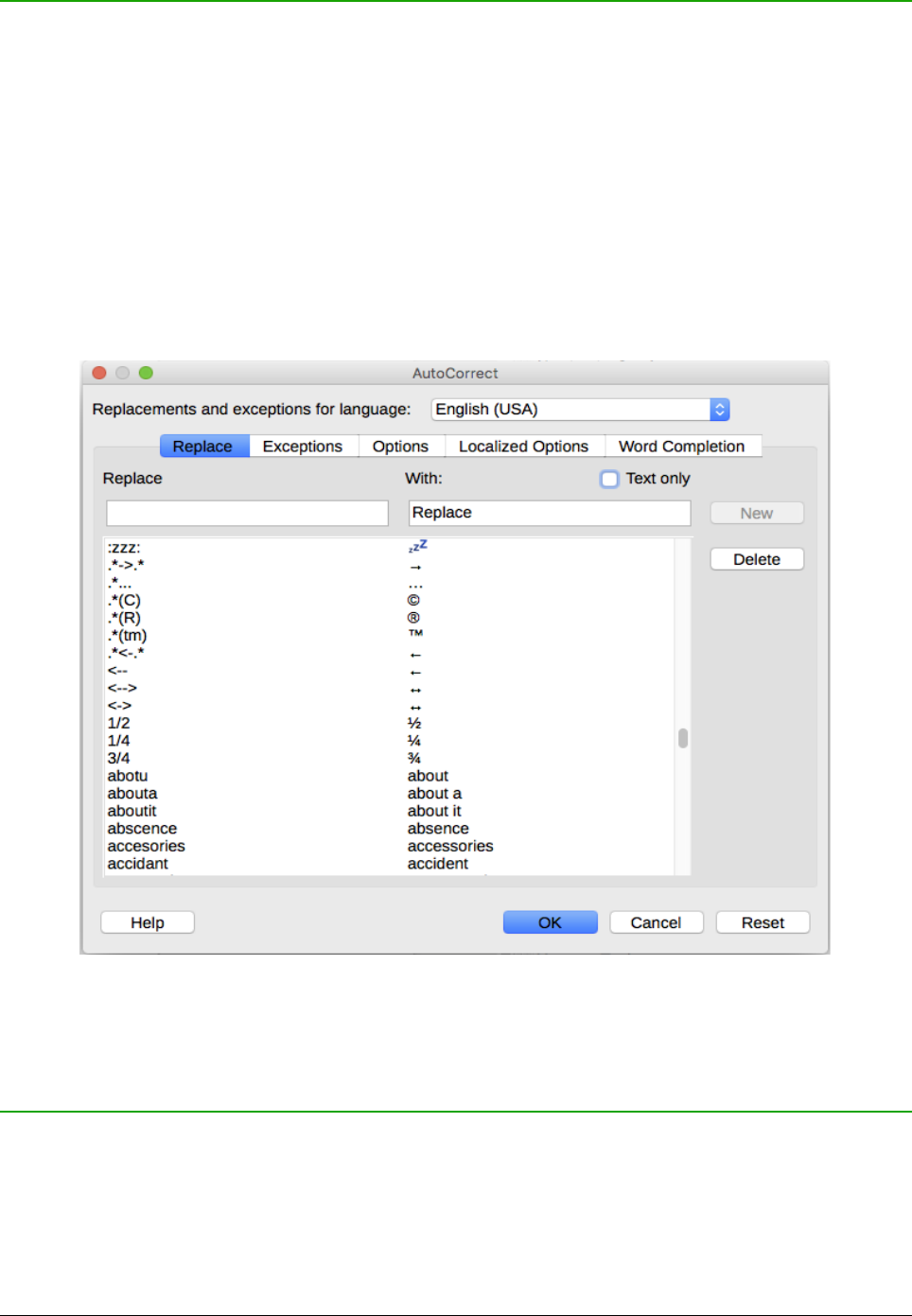The height and width of the screenshot is (1316, 912).
Task: Open Help for AutoCorrect
Action: tap(148, 922)
